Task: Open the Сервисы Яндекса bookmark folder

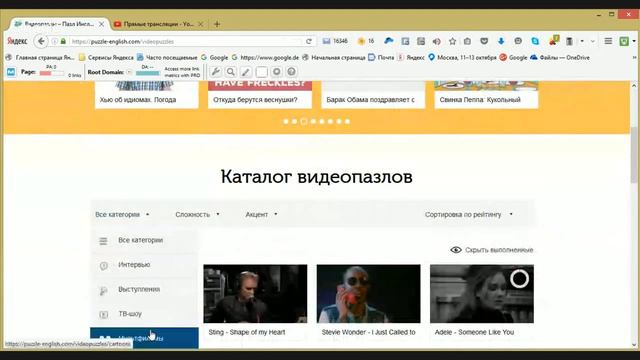Action: (106, 58)
